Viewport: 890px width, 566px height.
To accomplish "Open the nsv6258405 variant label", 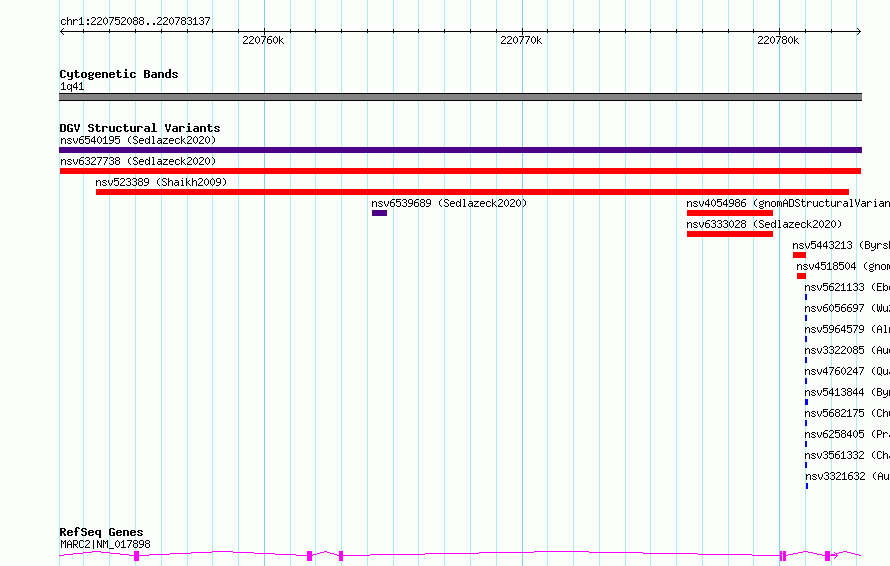I will [x=847, y=434].
